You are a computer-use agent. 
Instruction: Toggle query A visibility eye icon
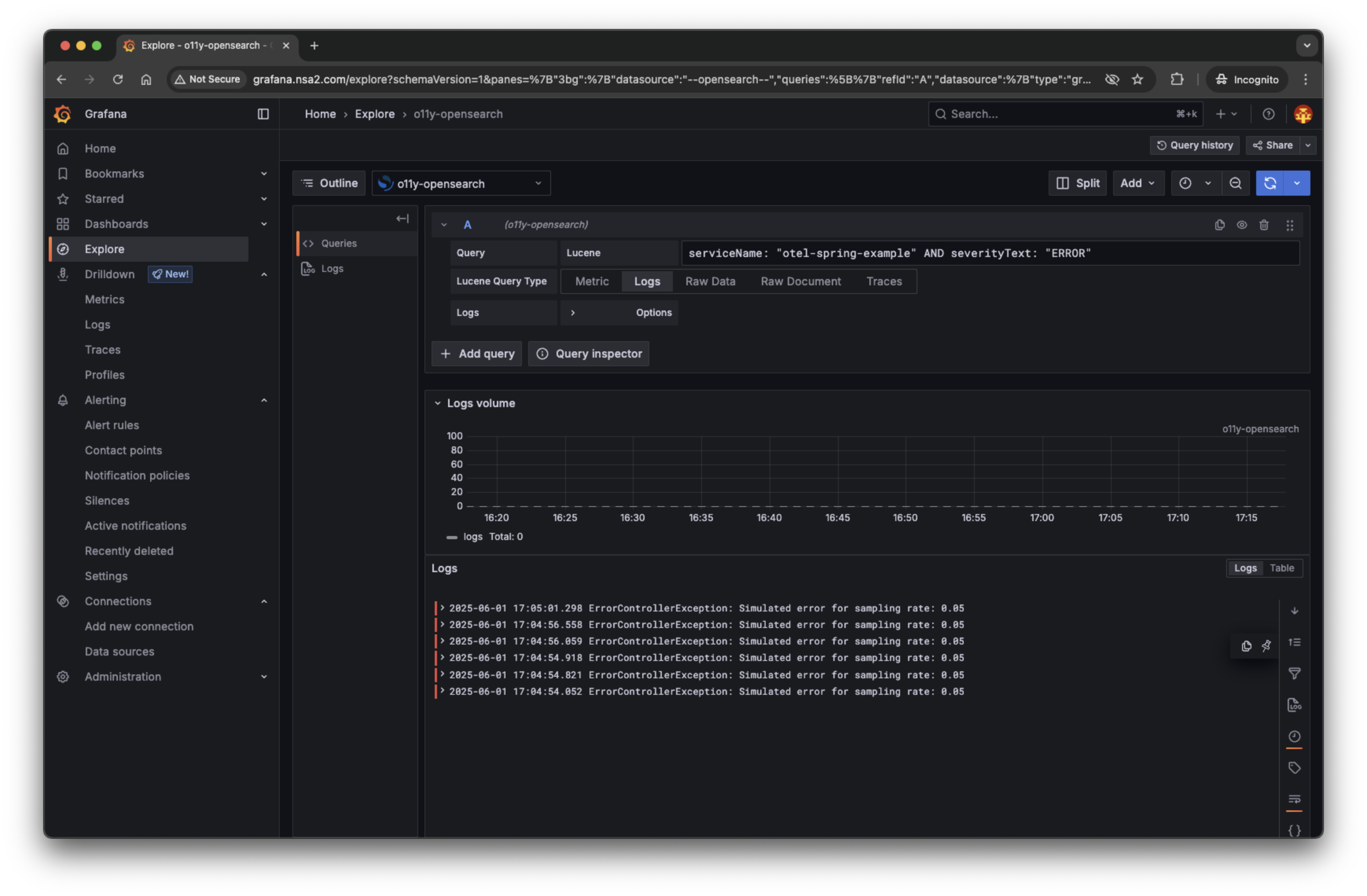pyautogui.click(x=1241, y=224)
